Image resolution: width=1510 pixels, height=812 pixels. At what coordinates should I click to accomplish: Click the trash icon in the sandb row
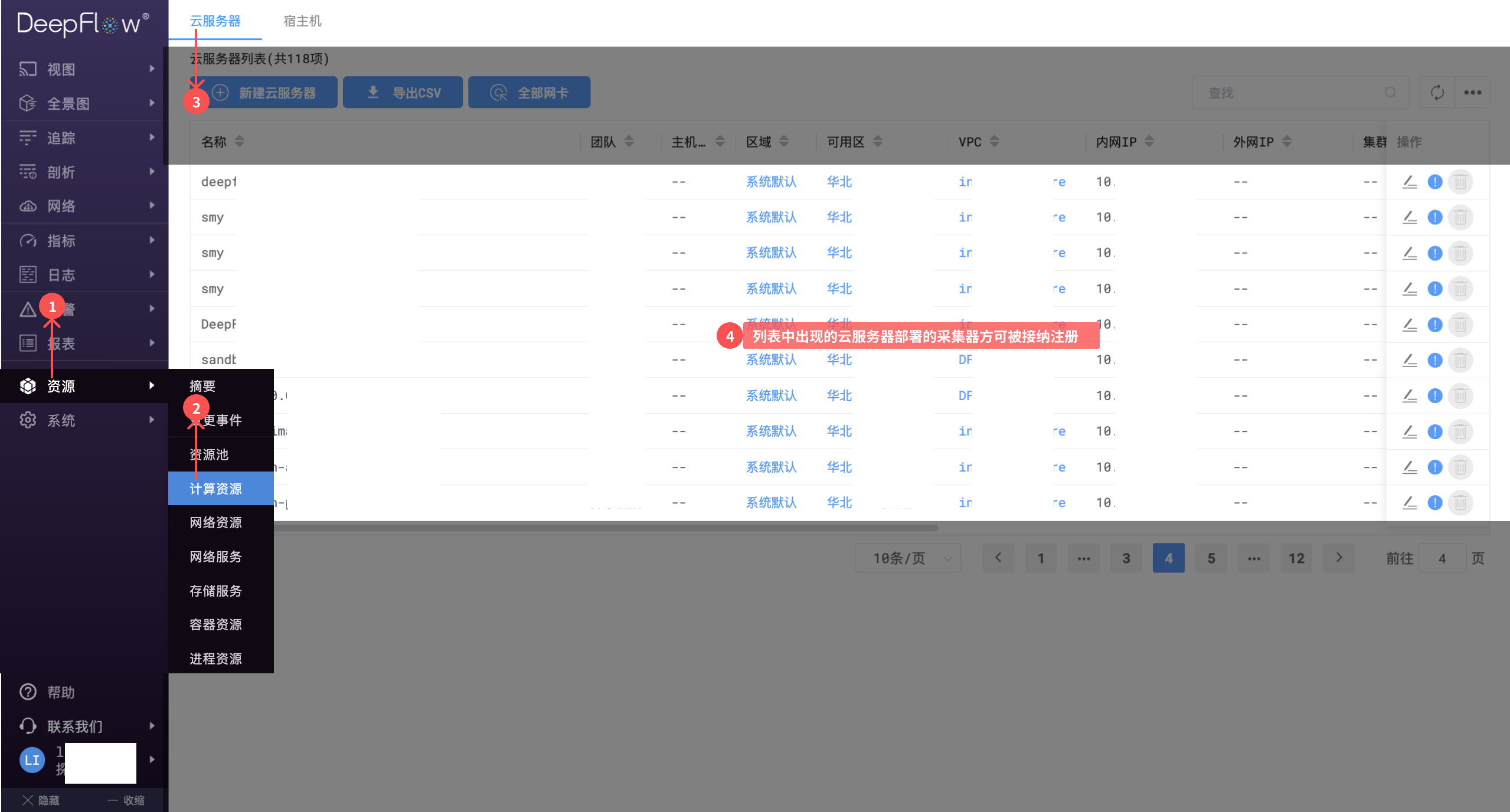(x=1460, y=360)
